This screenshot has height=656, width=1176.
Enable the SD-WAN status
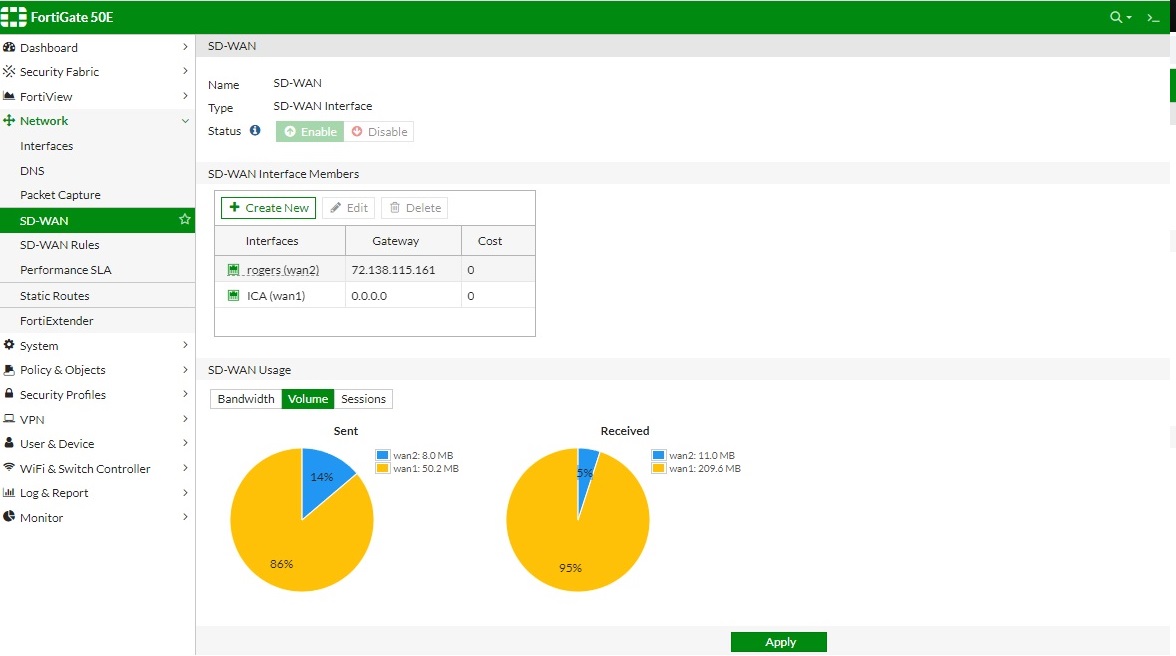[310, 132]
